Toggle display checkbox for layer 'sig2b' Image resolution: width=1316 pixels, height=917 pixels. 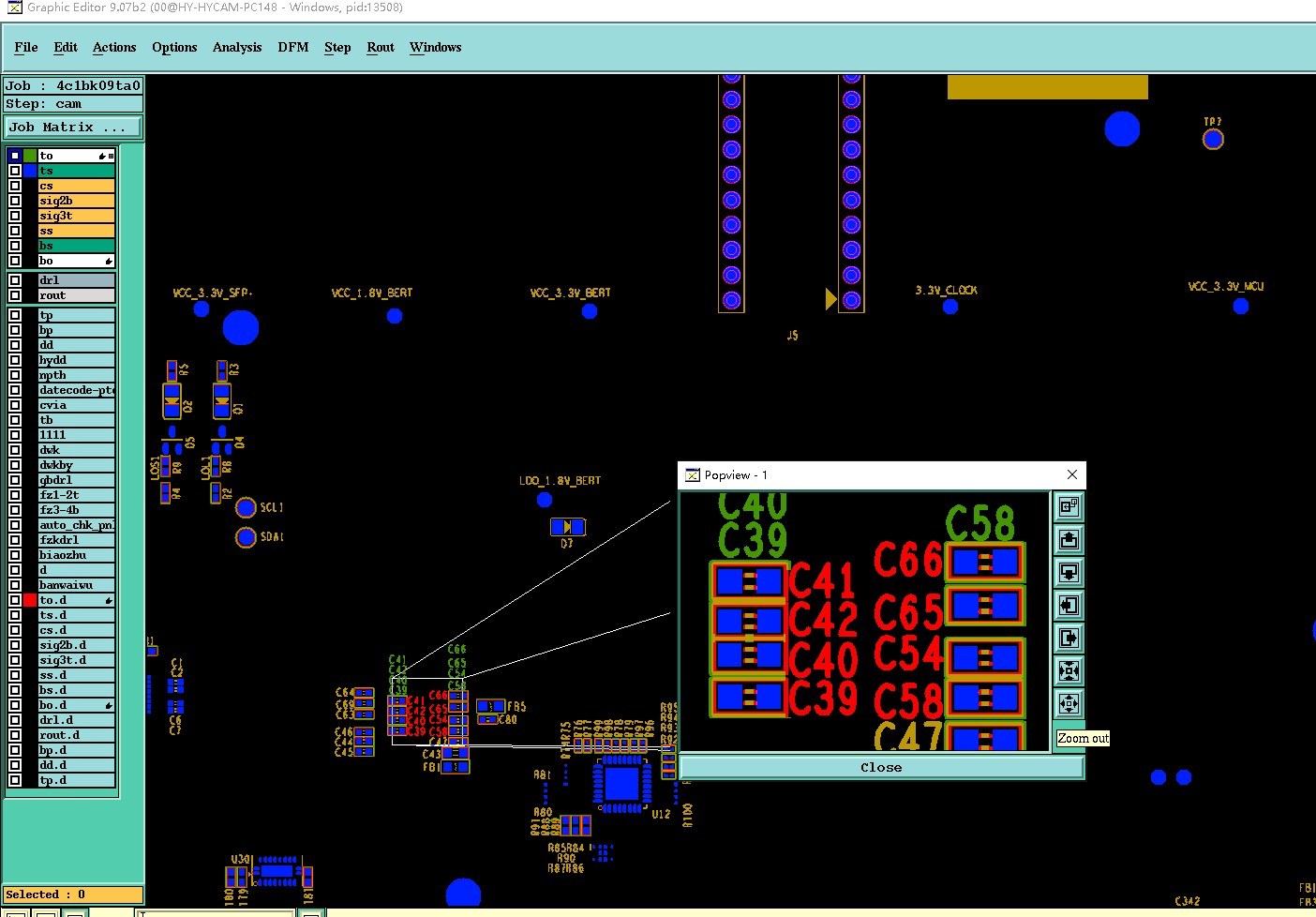15,201
